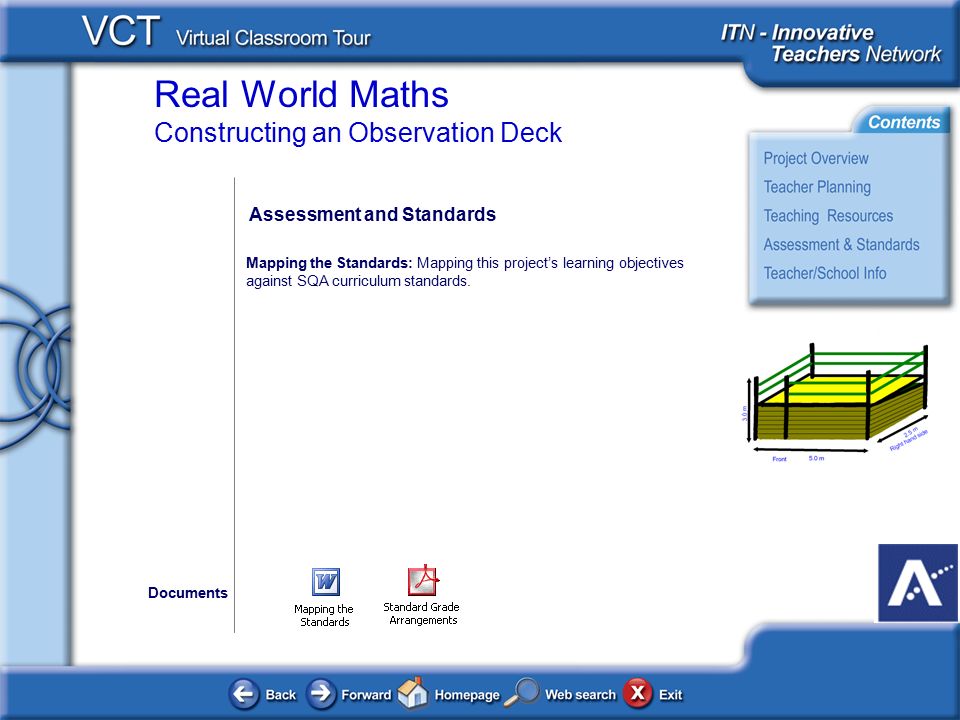
Task: Click the ITN Innovative Teachers Network logo
Action: [830, 43]
